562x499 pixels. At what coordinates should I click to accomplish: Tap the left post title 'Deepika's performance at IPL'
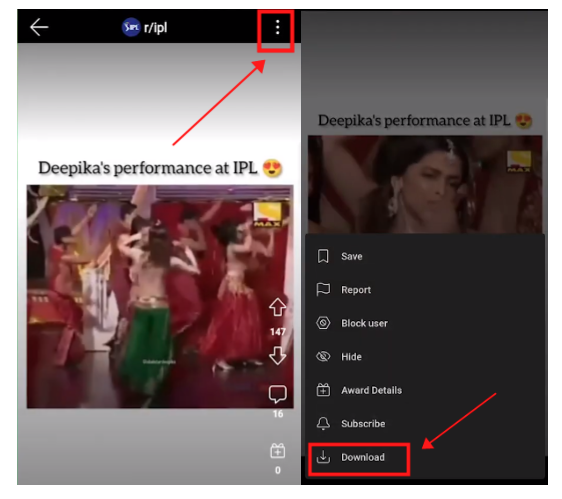(160, 168)
